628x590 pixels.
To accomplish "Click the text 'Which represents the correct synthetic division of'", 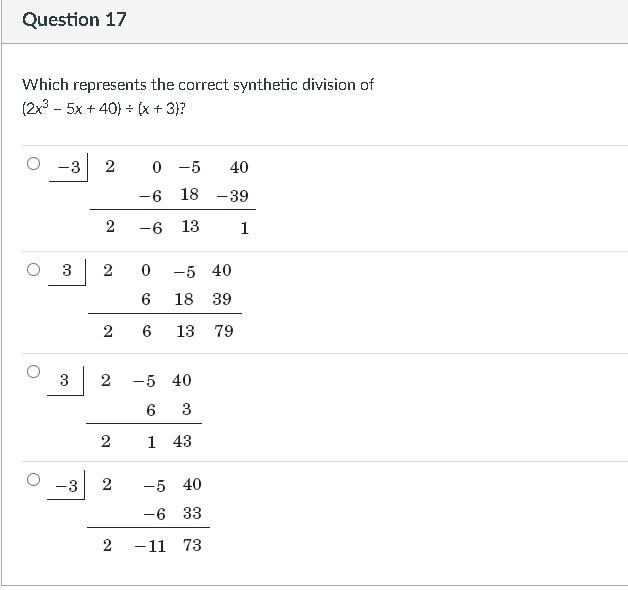I will 198,85.
